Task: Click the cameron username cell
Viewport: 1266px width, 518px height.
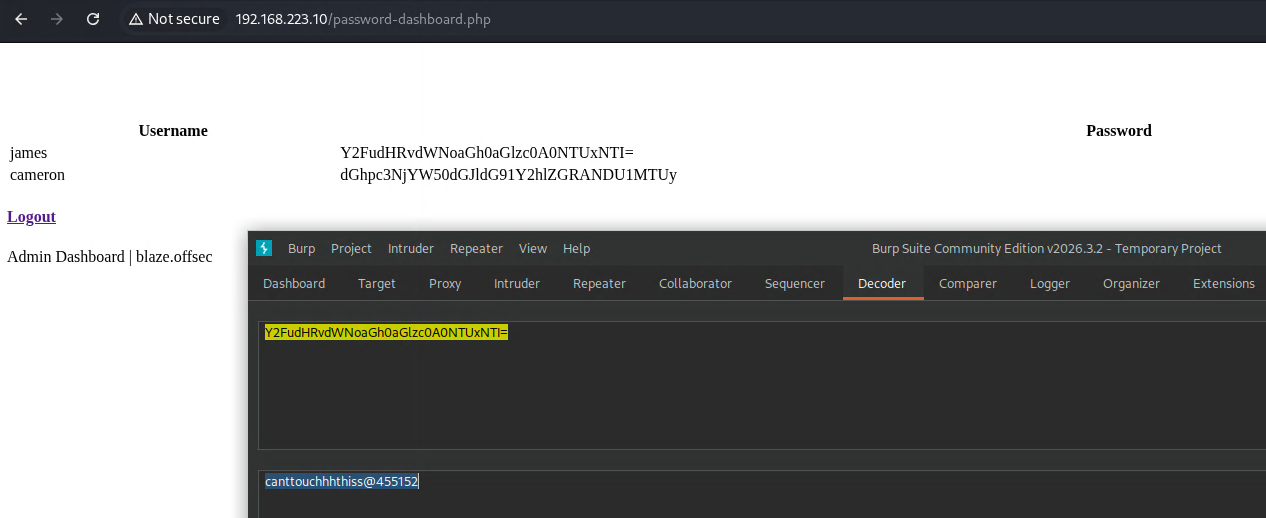Action: 37,175
